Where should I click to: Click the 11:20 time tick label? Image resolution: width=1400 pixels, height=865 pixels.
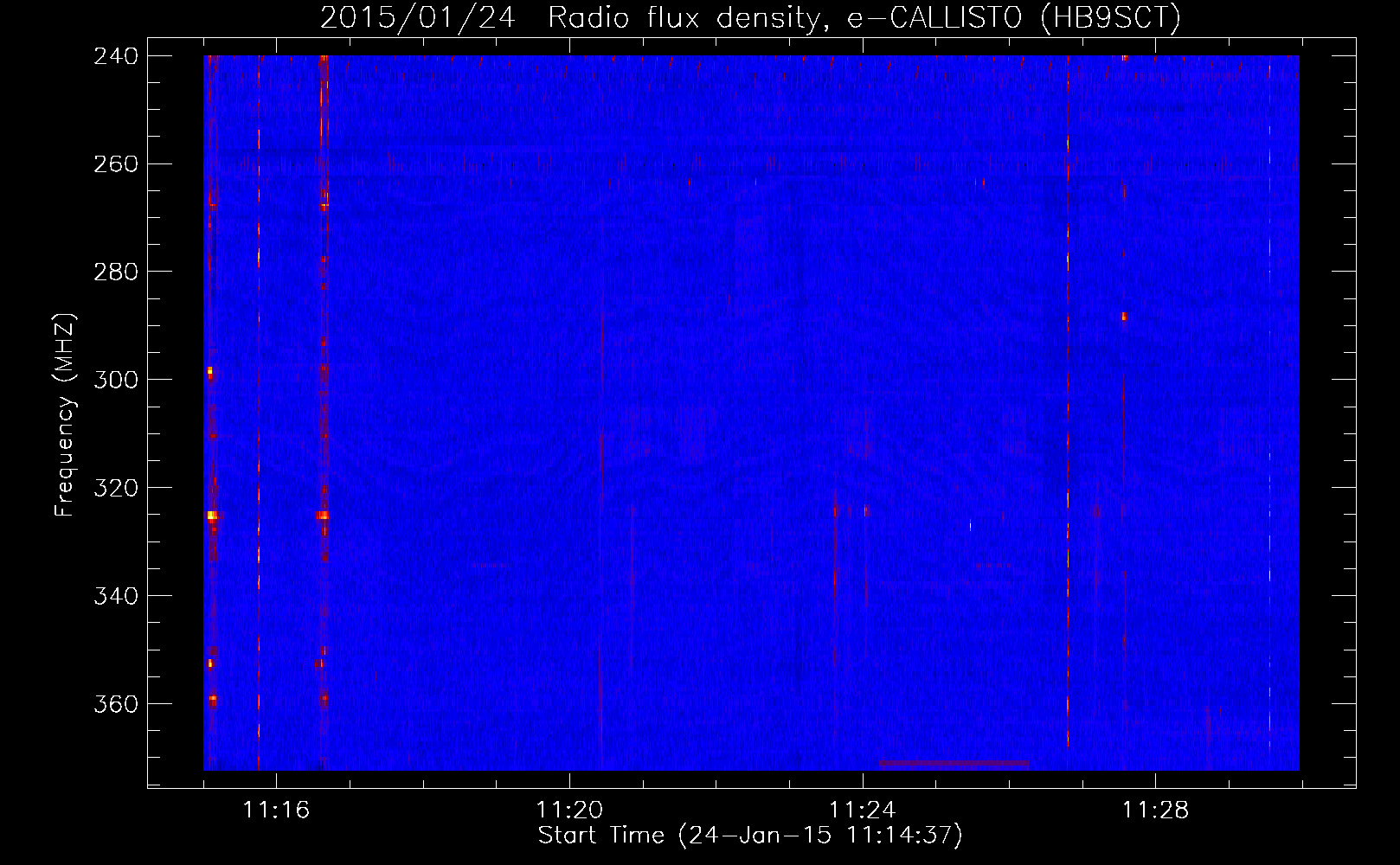point(569,811)
